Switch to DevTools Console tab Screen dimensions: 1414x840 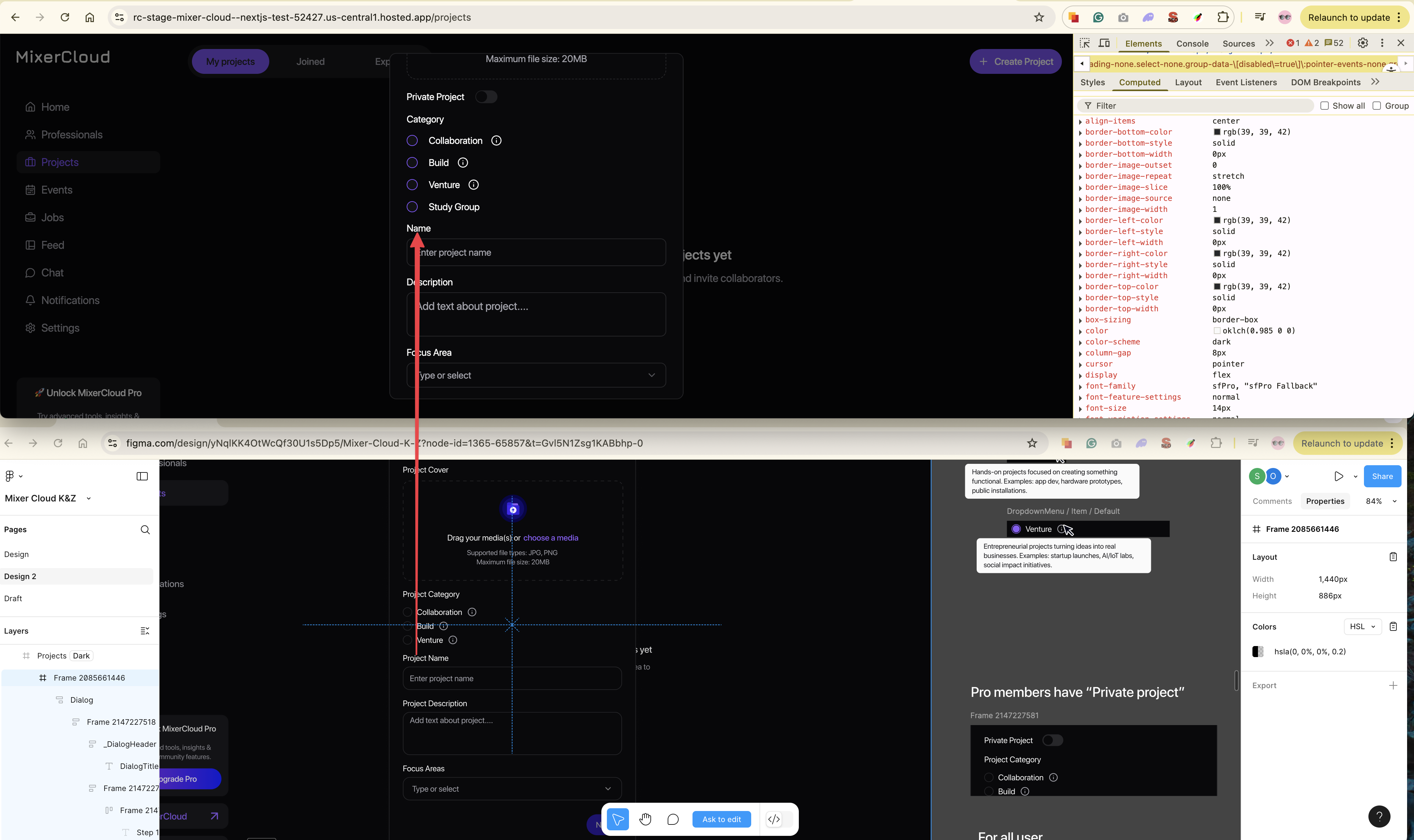tap(1192, 43)
